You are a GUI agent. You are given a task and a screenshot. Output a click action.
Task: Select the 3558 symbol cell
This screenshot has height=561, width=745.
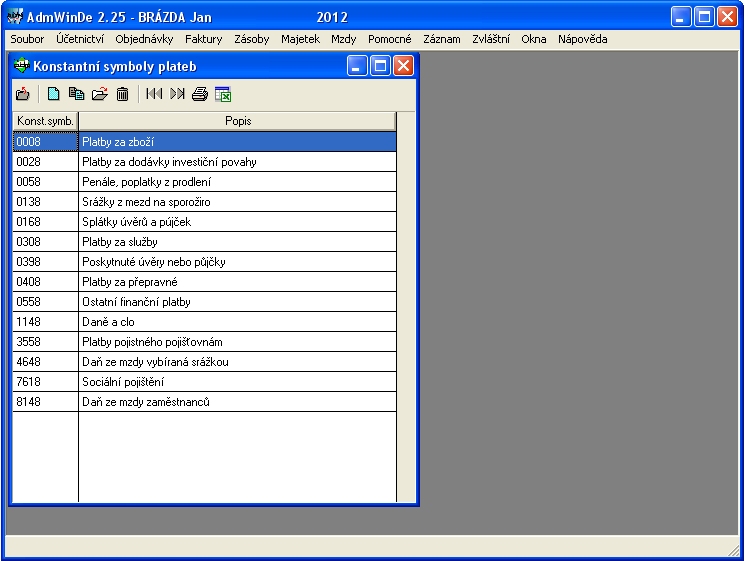[x=45, y=341]
